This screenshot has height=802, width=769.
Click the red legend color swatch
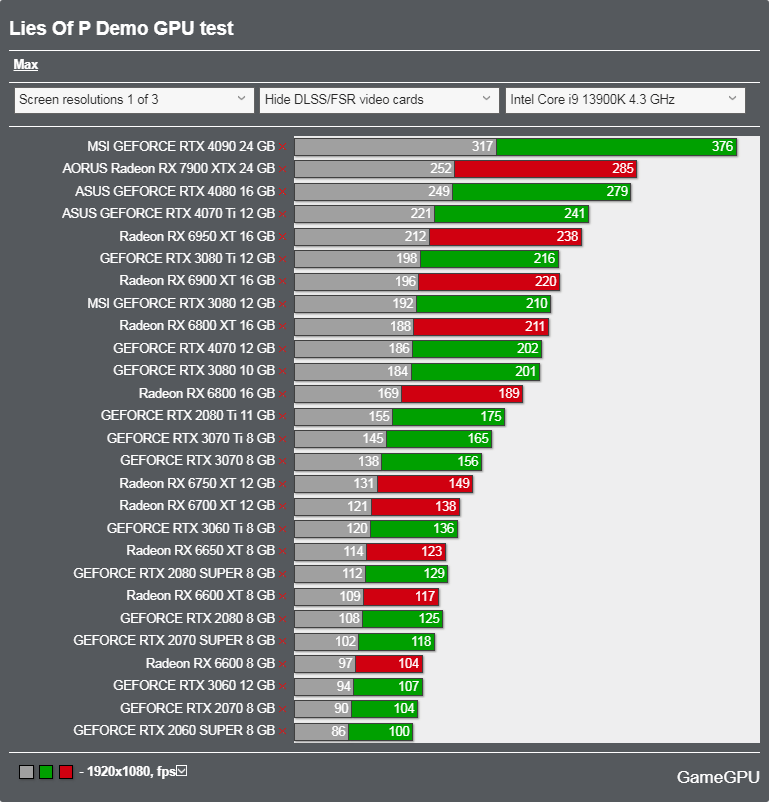[x=66, y=772]
